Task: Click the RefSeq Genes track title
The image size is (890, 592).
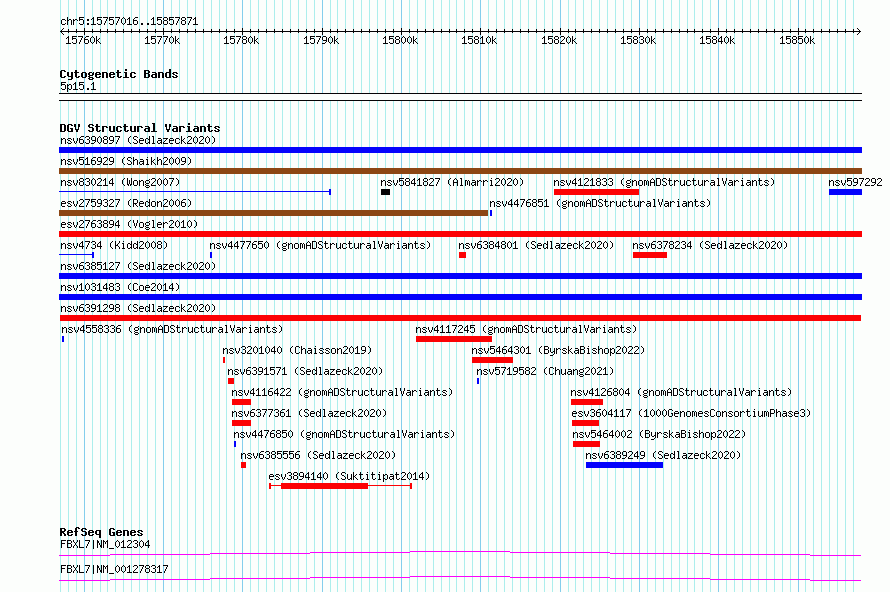Action: point(102,532)
